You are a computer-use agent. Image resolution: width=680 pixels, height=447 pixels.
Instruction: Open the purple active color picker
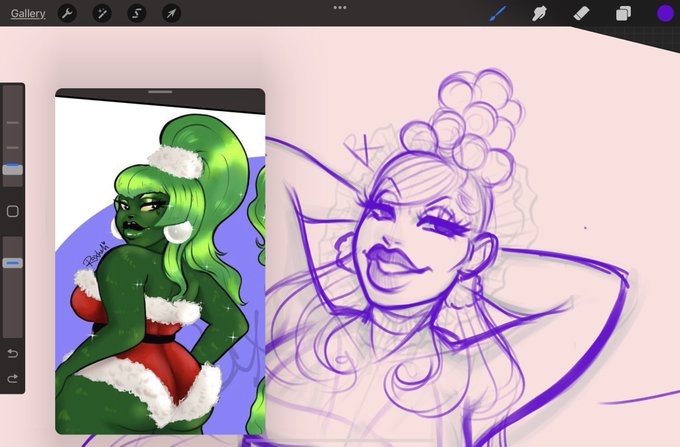(x=665, y=13)
